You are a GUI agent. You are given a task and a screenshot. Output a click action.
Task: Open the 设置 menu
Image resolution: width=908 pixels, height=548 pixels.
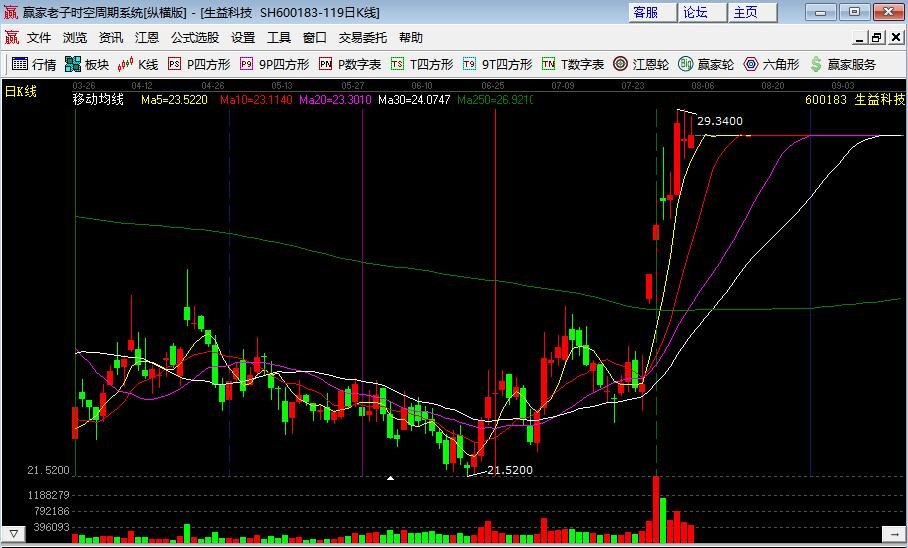pyautogui.click(x=243, y=38)
